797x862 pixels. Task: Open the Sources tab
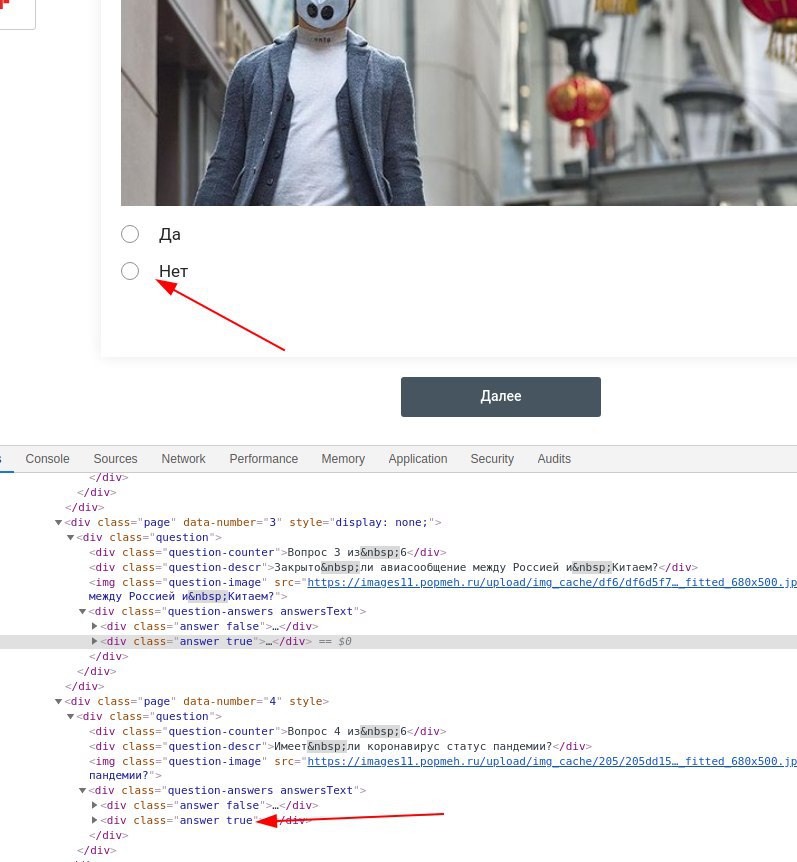115,458
